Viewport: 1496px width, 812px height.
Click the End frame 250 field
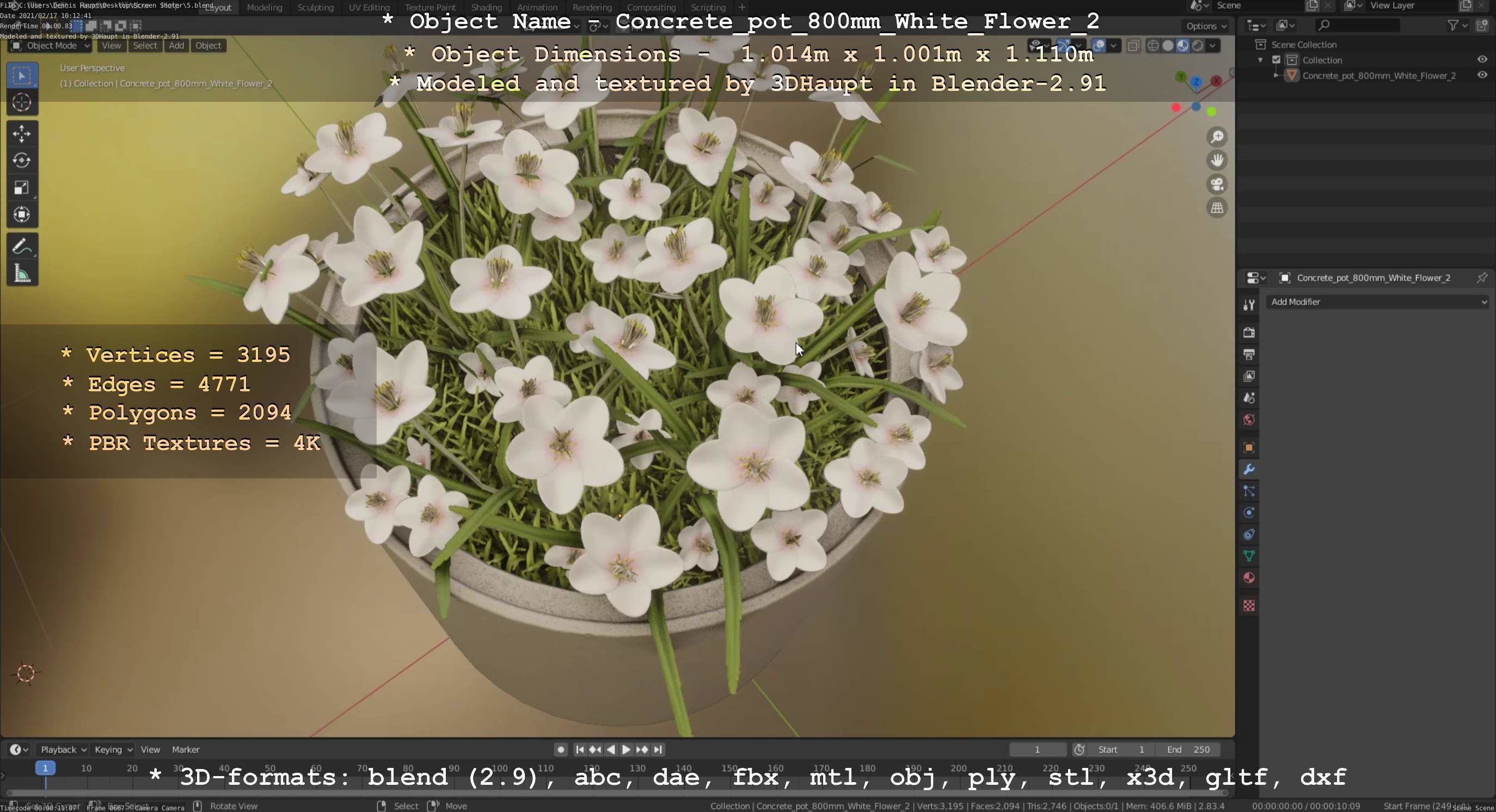[x=1188, y=750]
